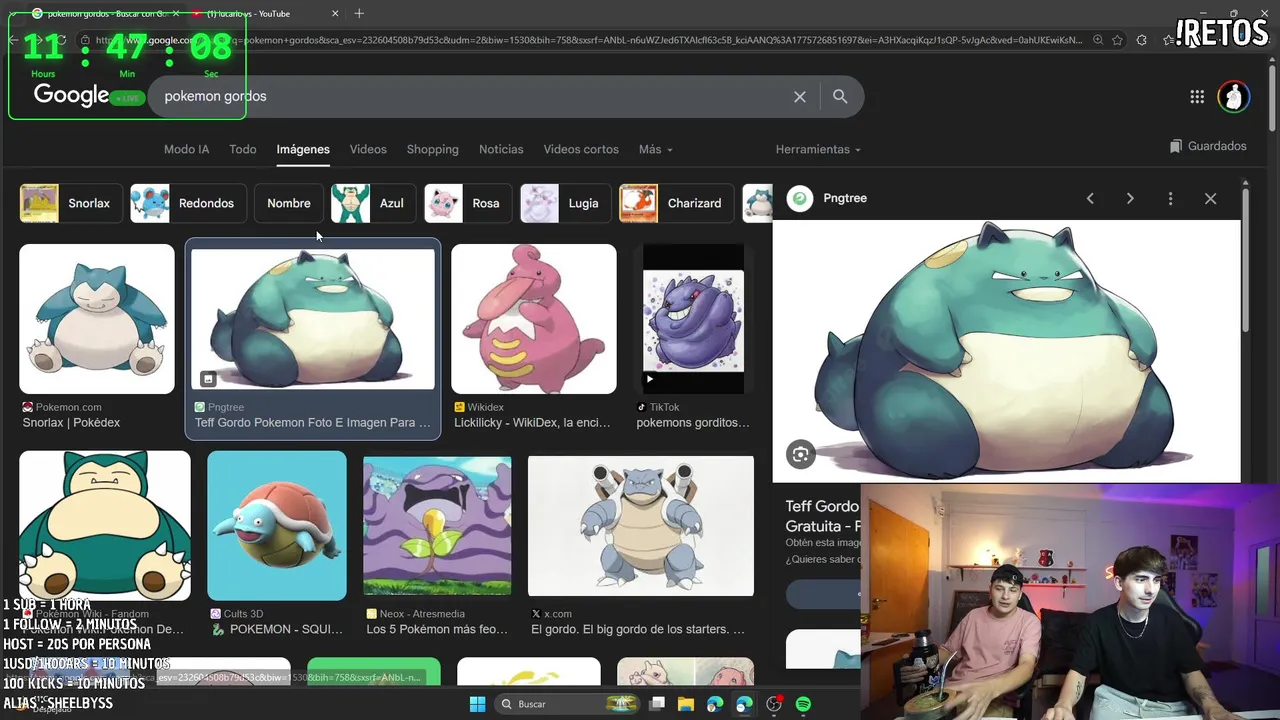
Task: Click the Pngtree site logo in preview
Action: pyautogui.click(x=800, y=198)
